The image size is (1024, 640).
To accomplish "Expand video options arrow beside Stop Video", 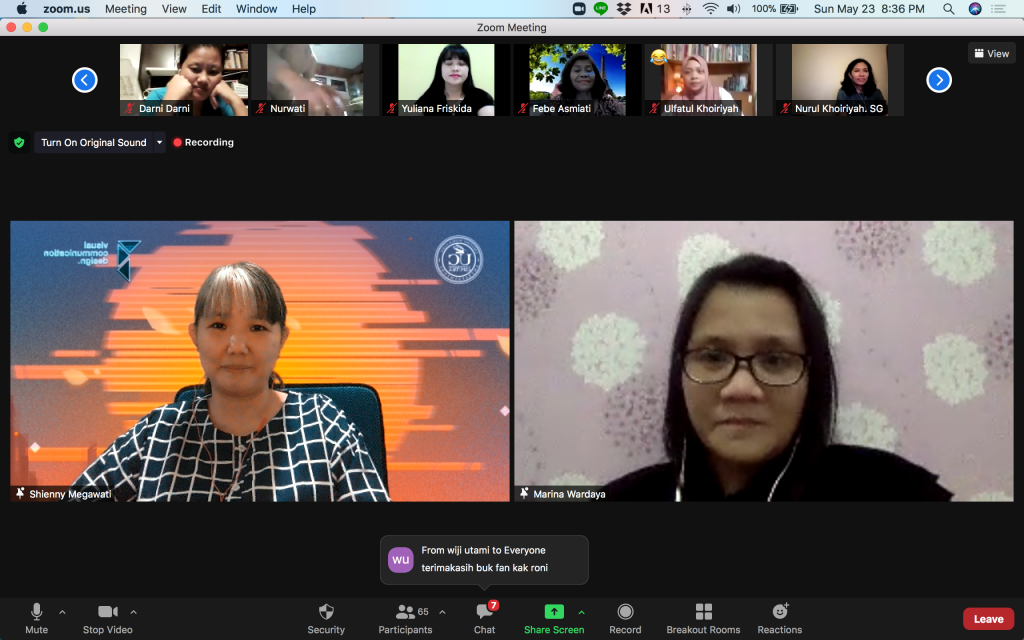I will (134, 612).
